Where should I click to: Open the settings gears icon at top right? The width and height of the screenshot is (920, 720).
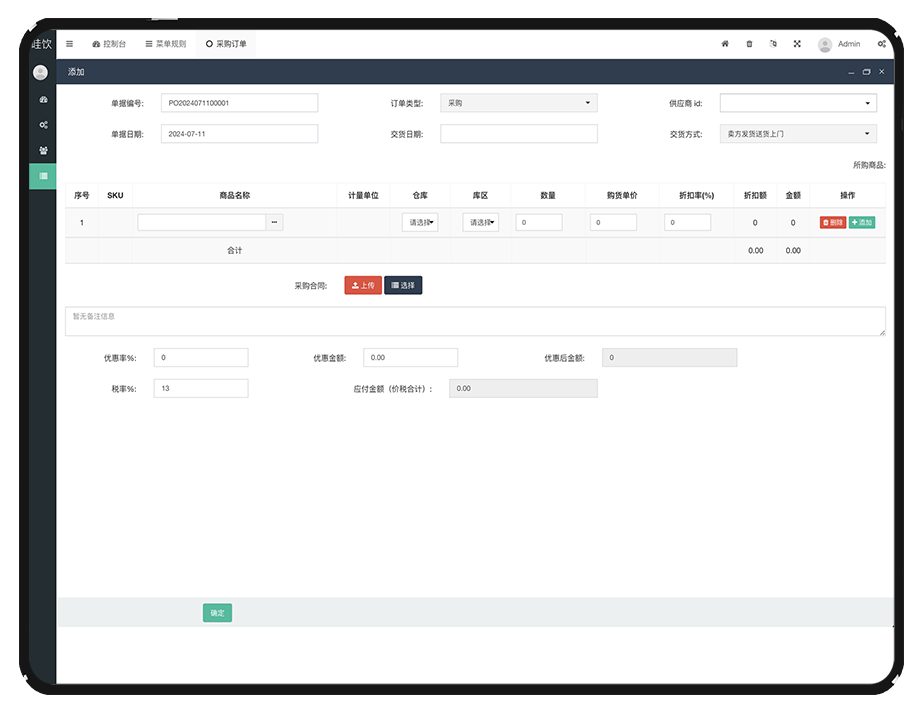[x=881, y=44]
